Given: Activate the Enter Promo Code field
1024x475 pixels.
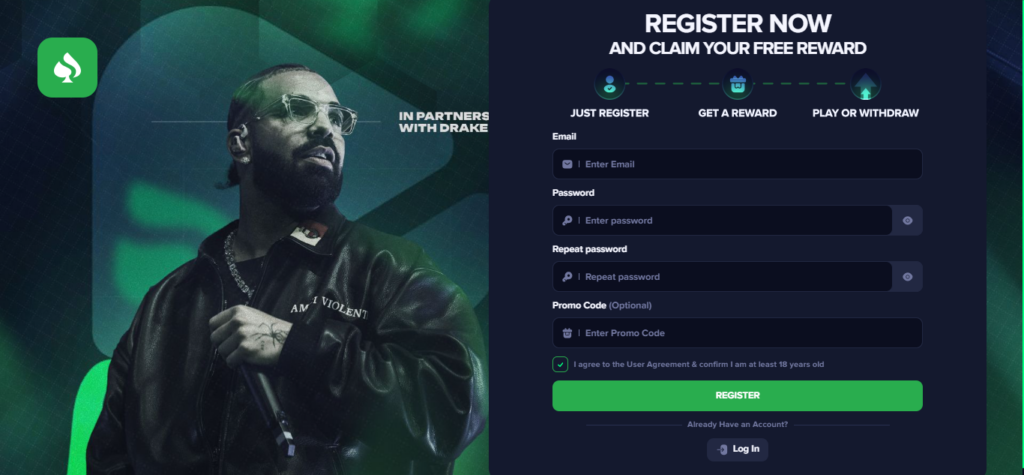Looking at the screenshot, I should (x=737, y=333).
